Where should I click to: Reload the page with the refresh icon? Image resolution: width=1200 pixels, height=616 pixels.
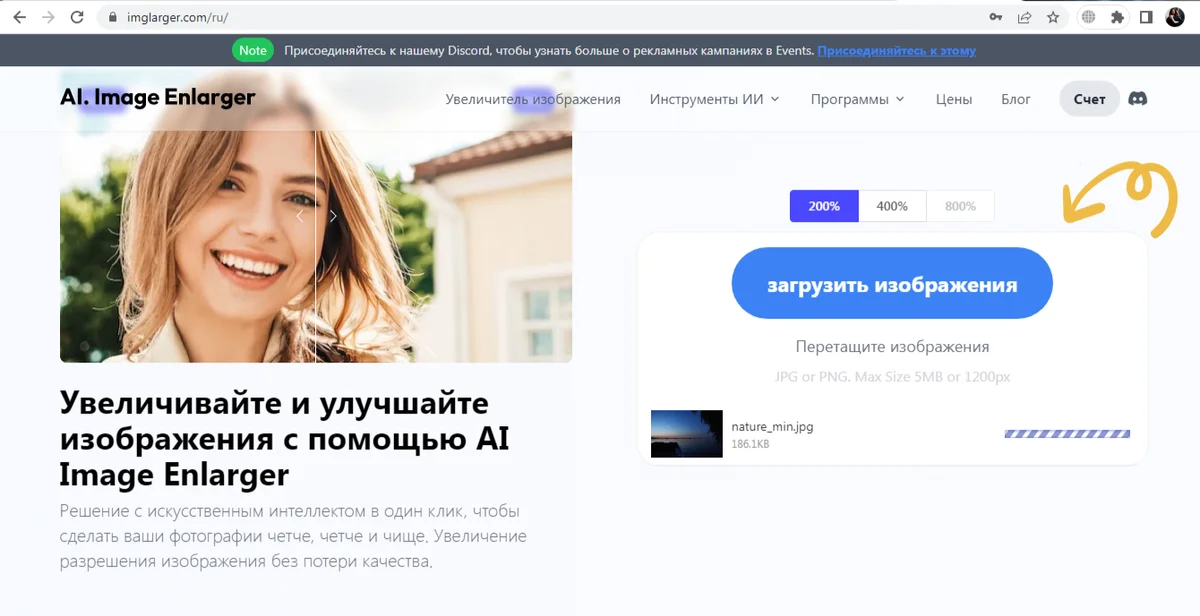pos(77,17)
